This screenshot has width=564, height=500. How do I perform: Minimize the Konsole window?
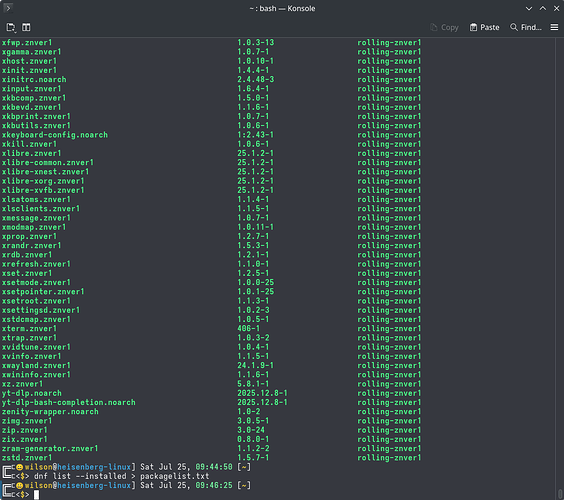[x=529, y=8]
